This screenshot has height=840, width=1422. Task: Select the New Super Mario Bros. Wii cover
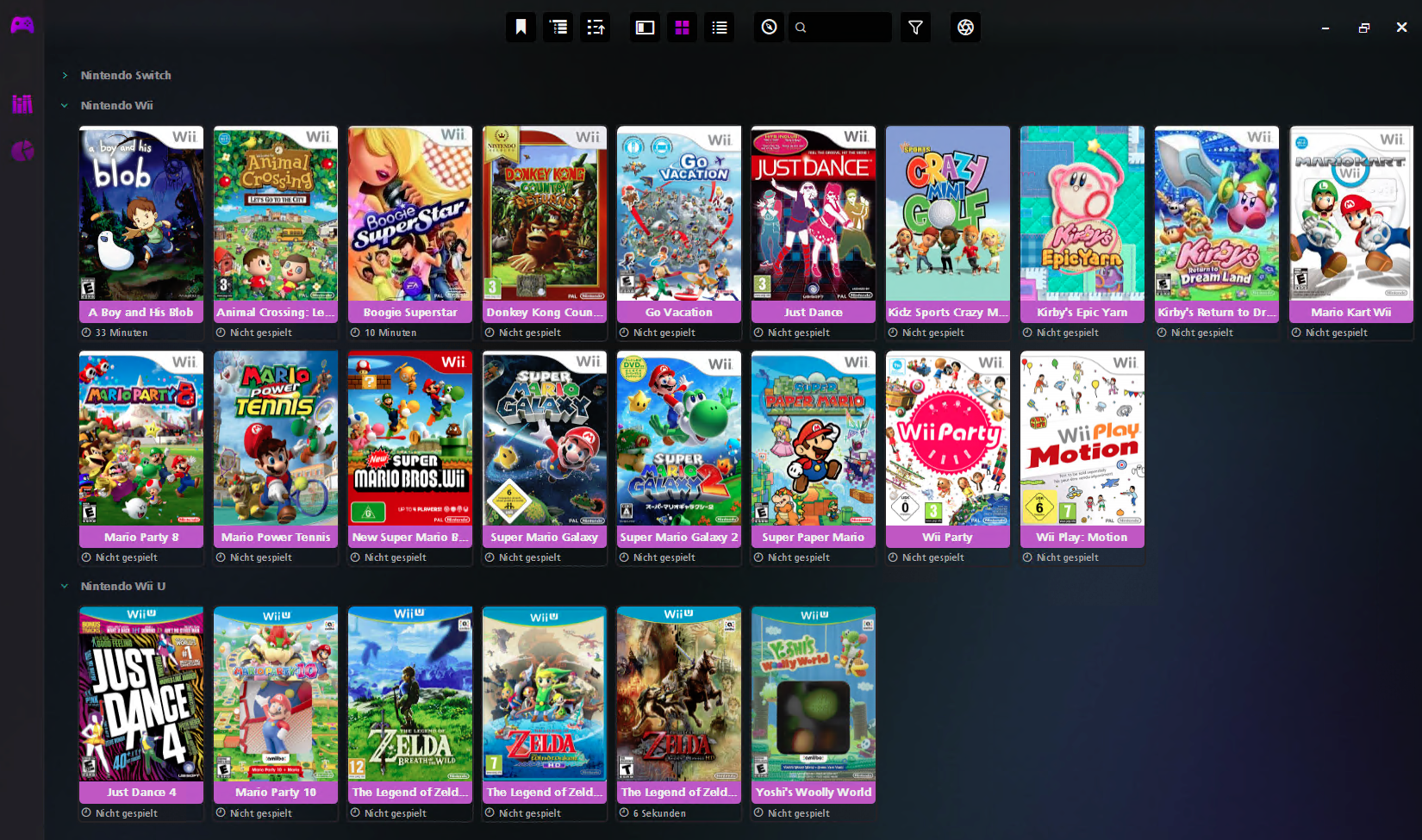pyautogui.click(x=410, y=439)
